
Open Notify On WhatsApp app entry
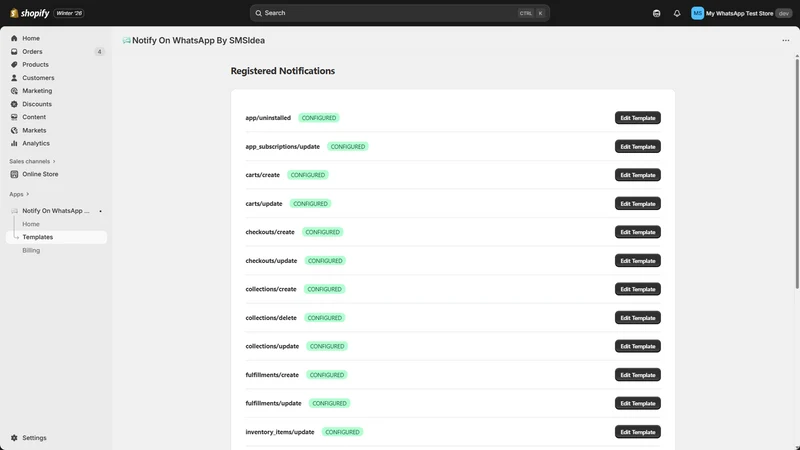pos(56,211)
